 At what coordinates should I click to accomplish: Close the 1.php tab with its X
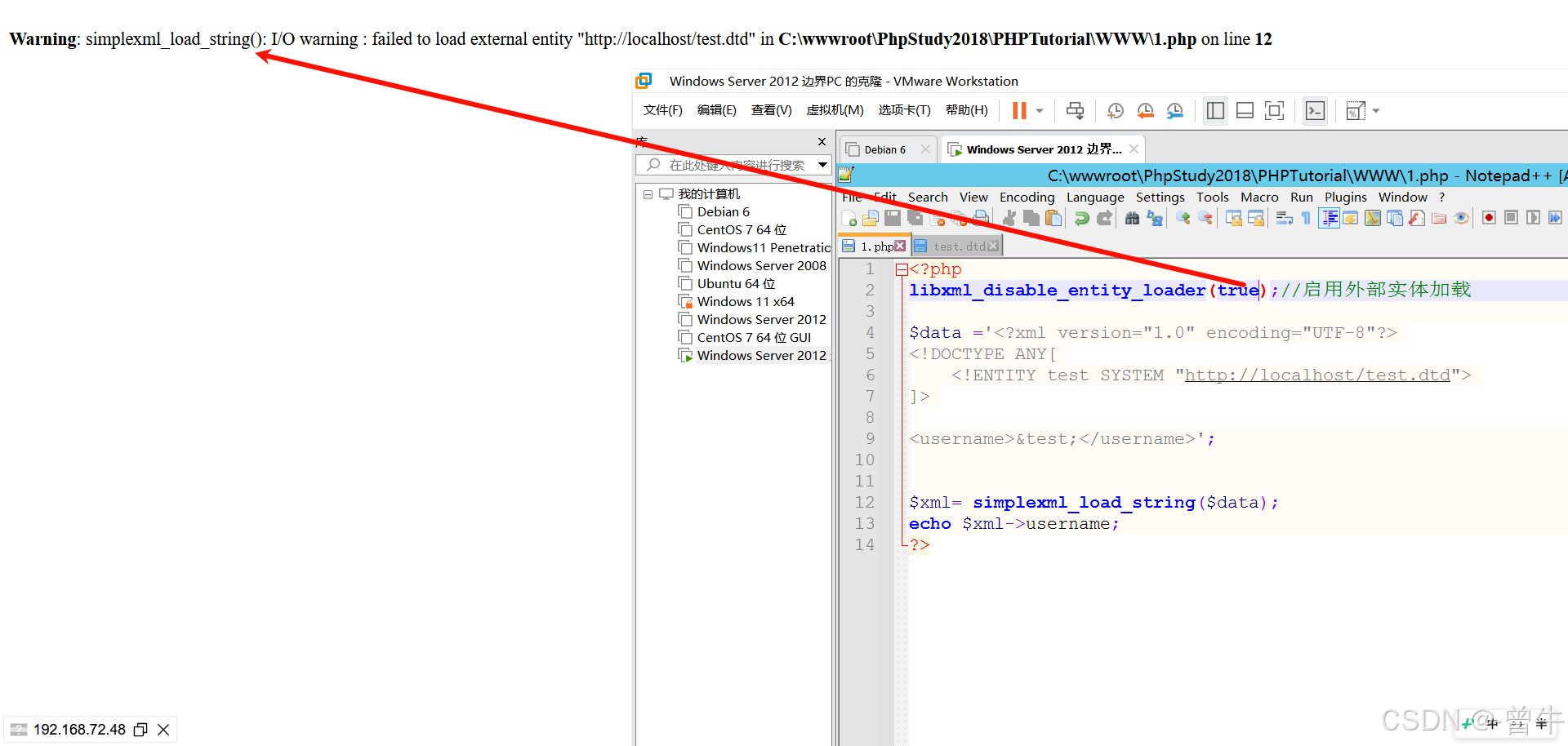pyautogui.click(x=900, y=246)
